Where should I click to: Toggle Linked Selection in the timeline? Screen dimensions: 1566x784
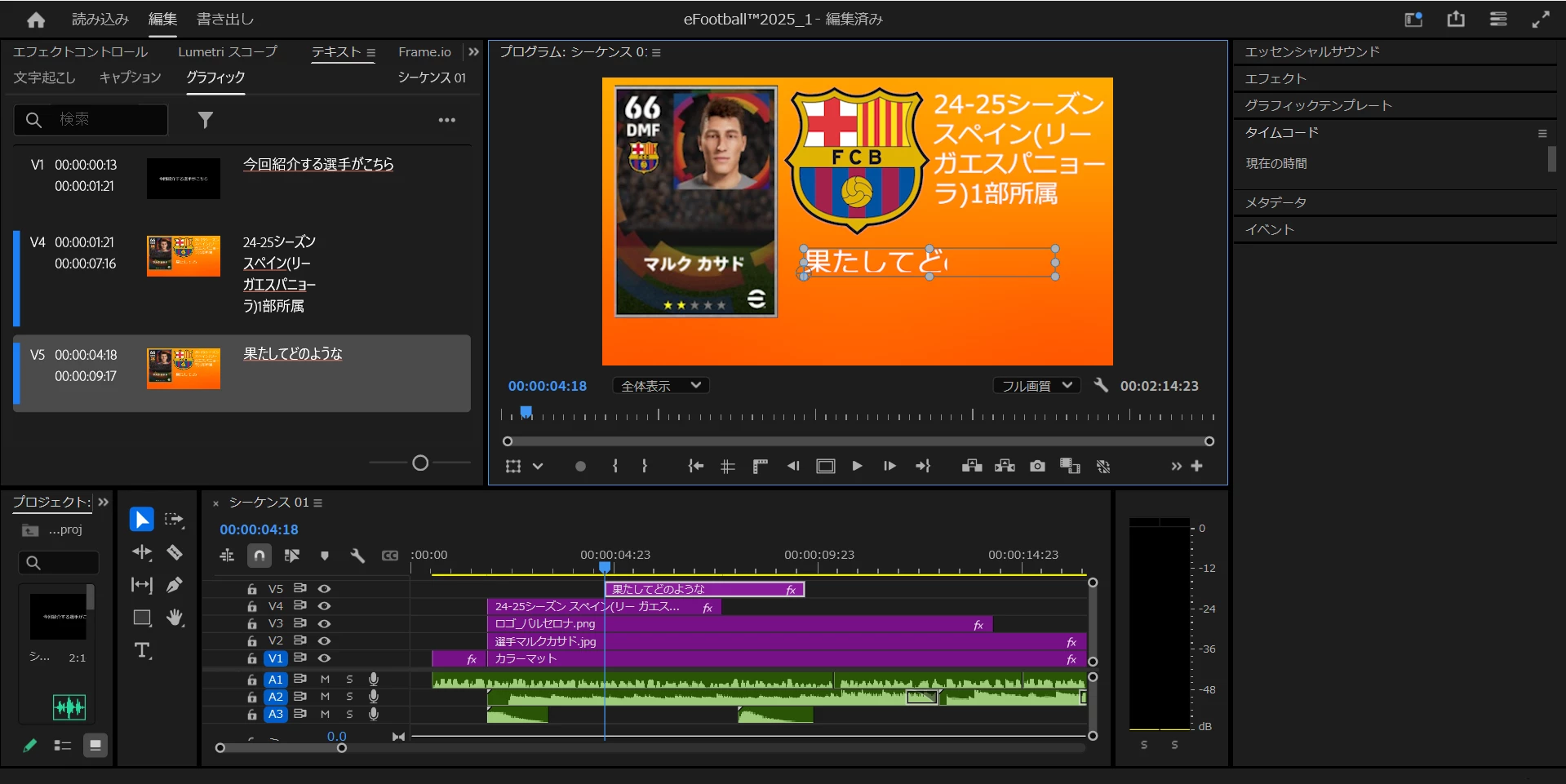pos(291,556)
